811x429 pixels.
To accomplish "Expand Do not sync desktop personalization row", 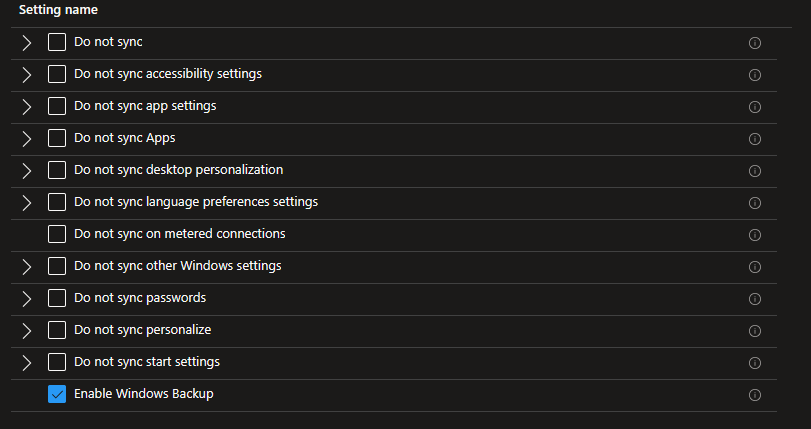I will coord(27,170).
